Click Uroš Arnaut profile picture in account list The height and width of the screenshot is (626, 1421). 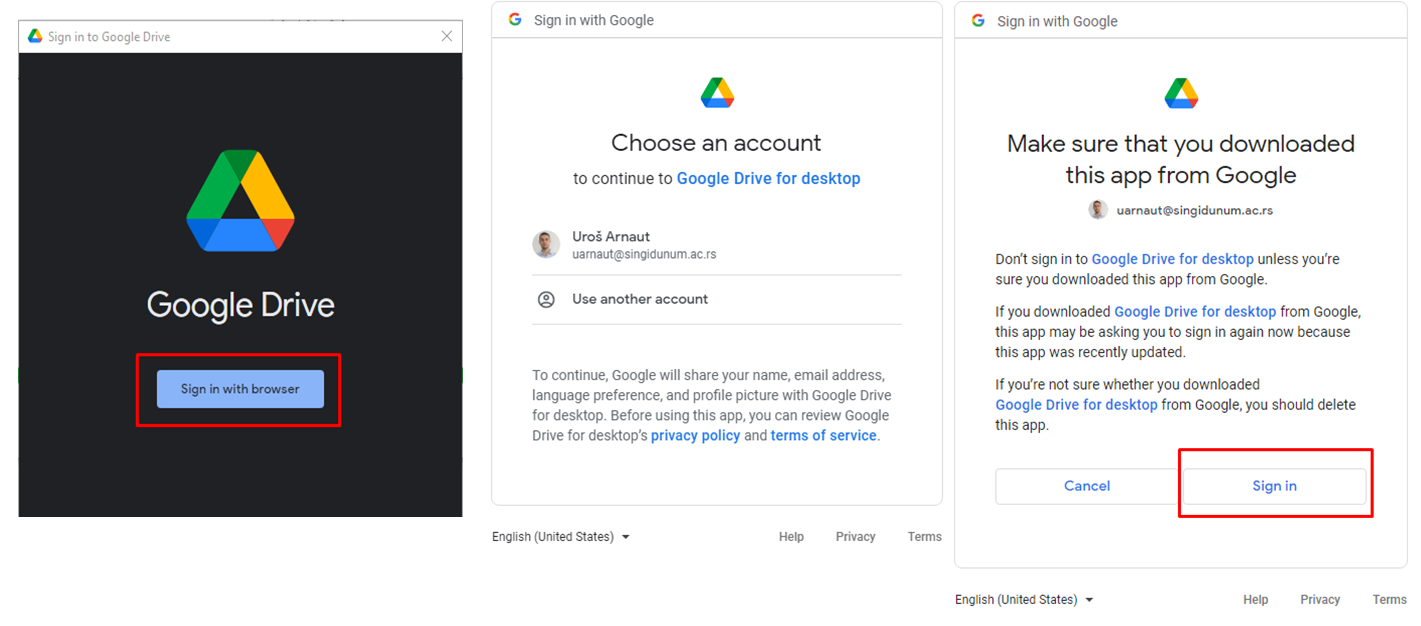546,244
